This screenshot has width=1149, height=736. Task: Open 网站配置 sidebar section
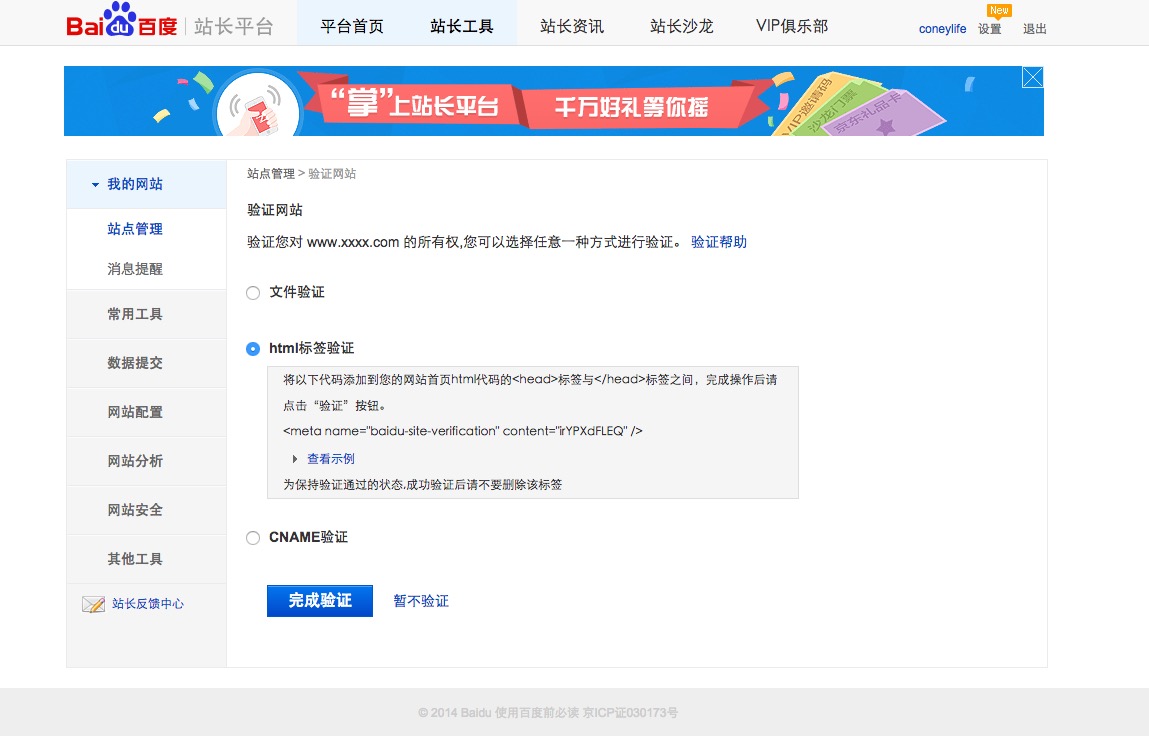pyautogui.click(x=147, y=412)
